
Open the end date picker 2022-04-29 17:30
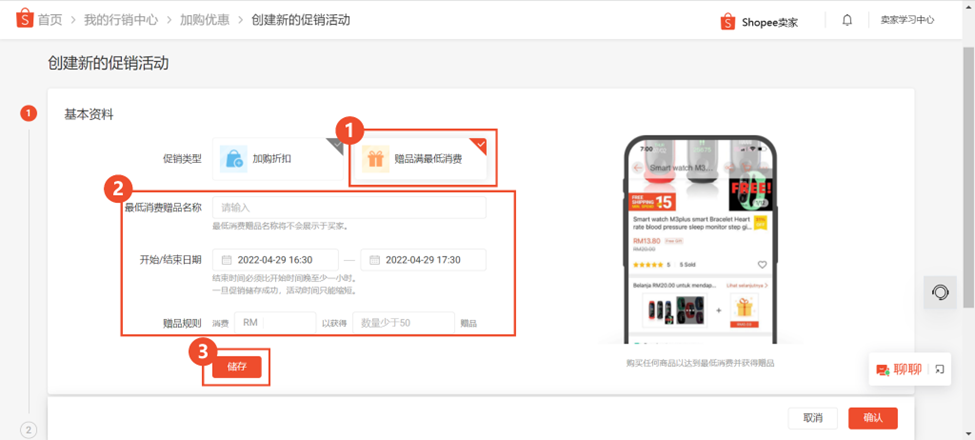[x=423, y=260]
